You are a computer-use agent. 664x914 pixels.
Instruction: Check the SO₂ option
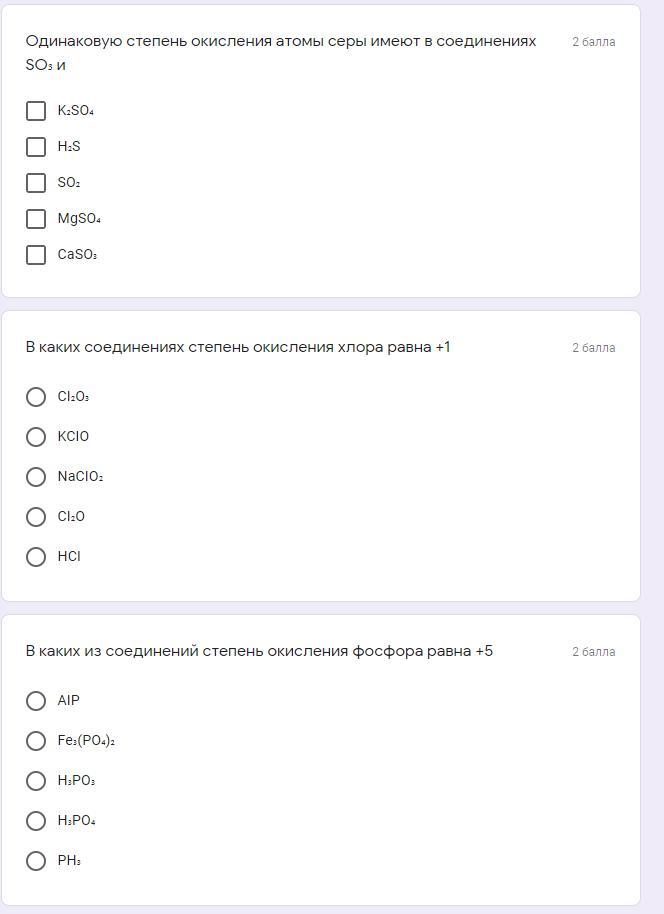click(x=36, y=183)
